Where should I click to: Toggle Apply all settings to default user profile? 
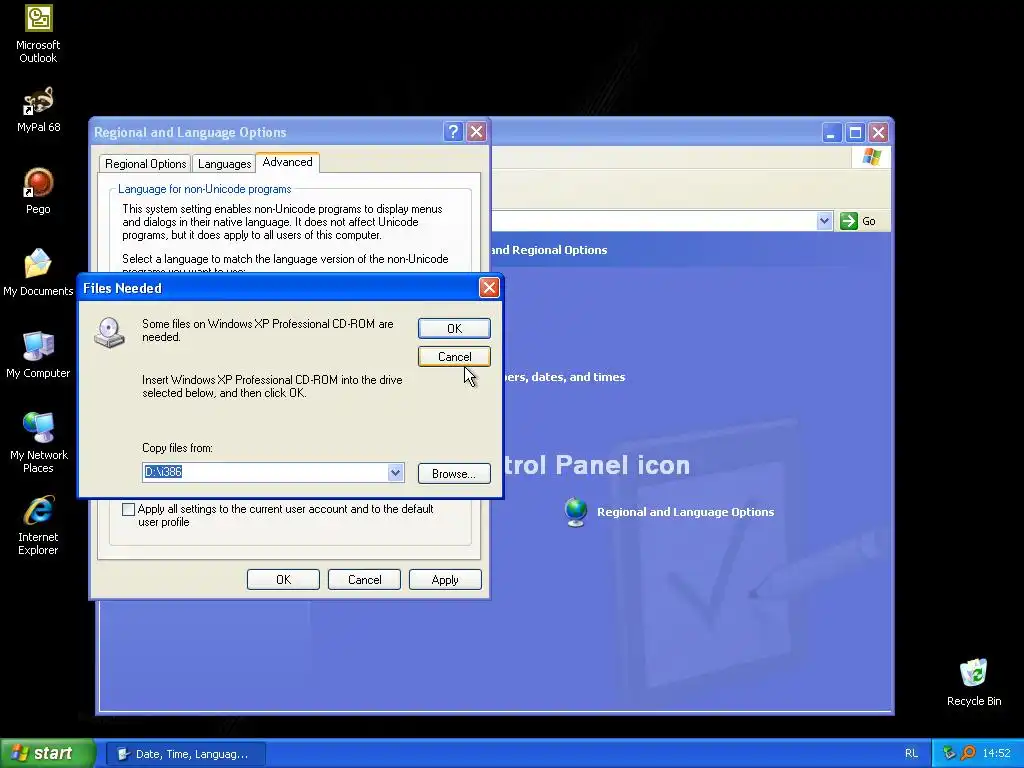click(129, 509)
